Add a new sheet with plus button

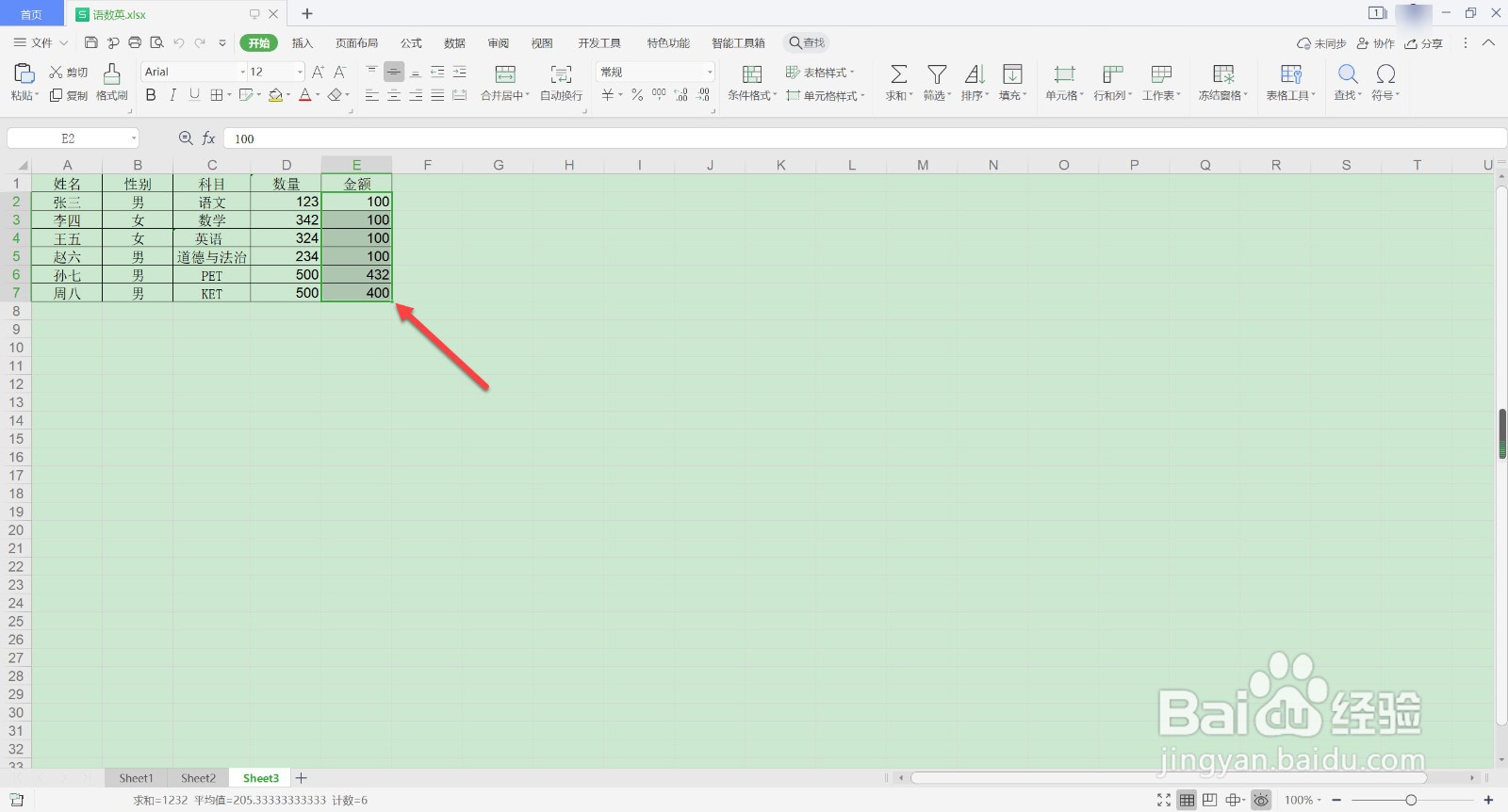302,778
